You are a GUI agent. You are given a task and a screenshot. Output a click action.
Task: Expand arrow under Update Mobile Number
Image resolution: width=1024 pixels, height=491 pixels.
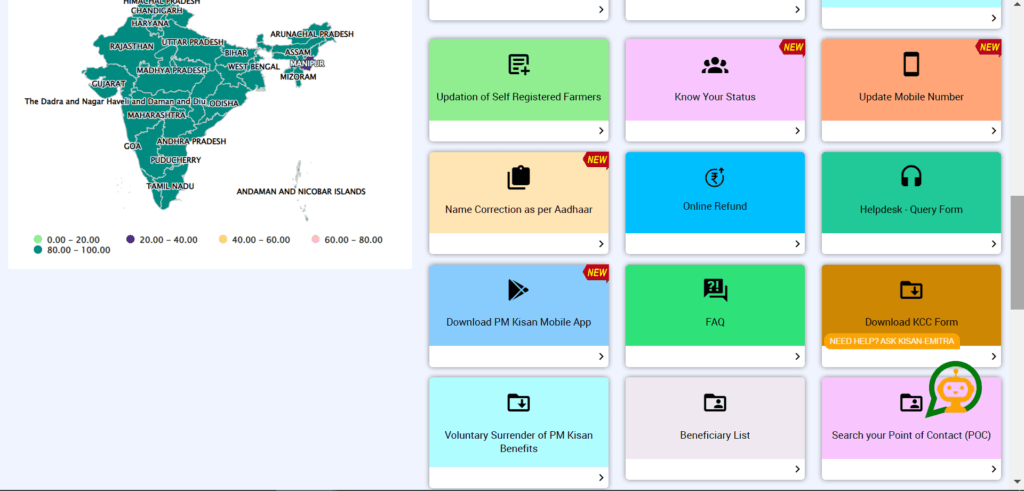click(994, 131)
